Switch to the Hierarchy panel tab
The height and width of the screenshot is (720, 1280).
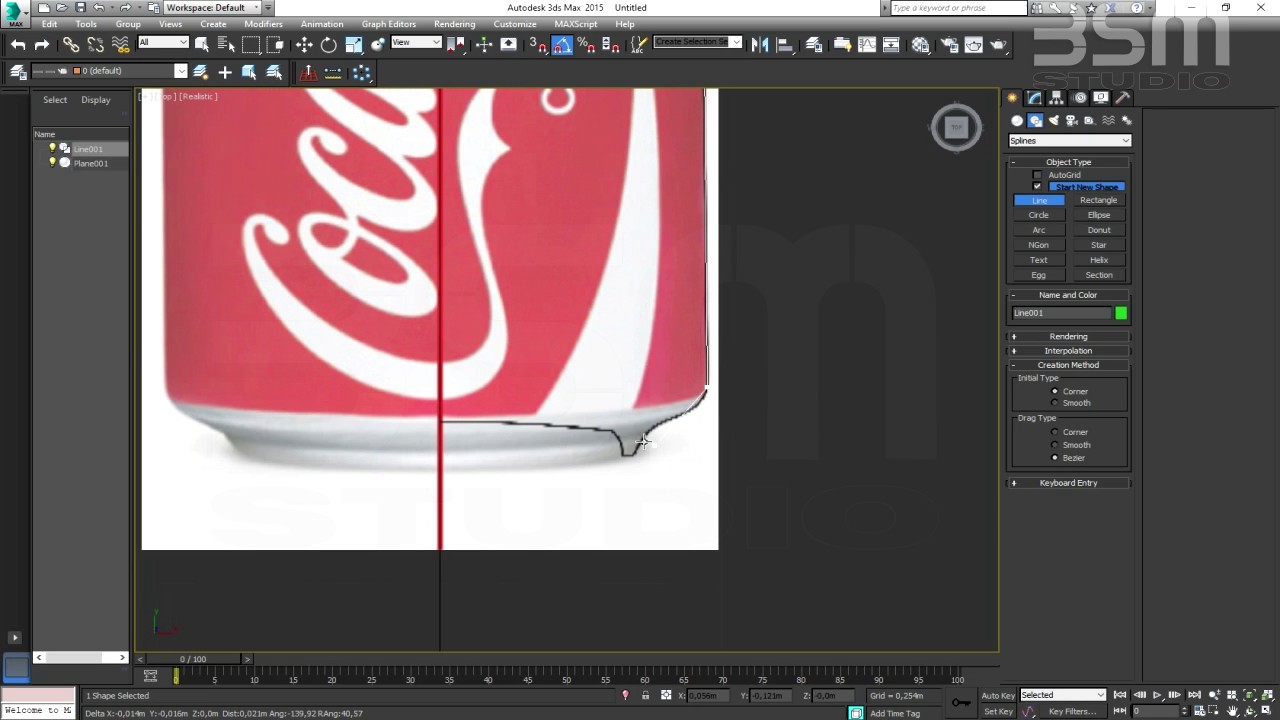pyautogui.click(x=1056, y=97)
